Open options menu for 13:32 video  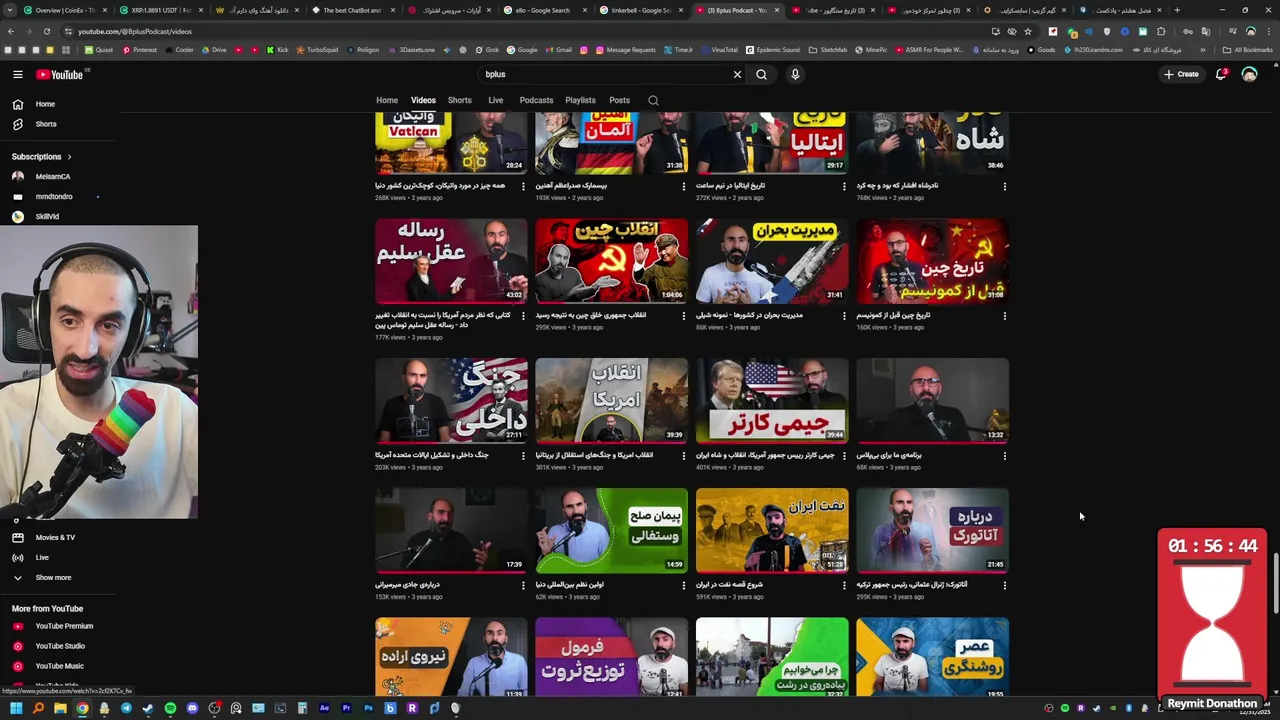(x=1004, y=456)
